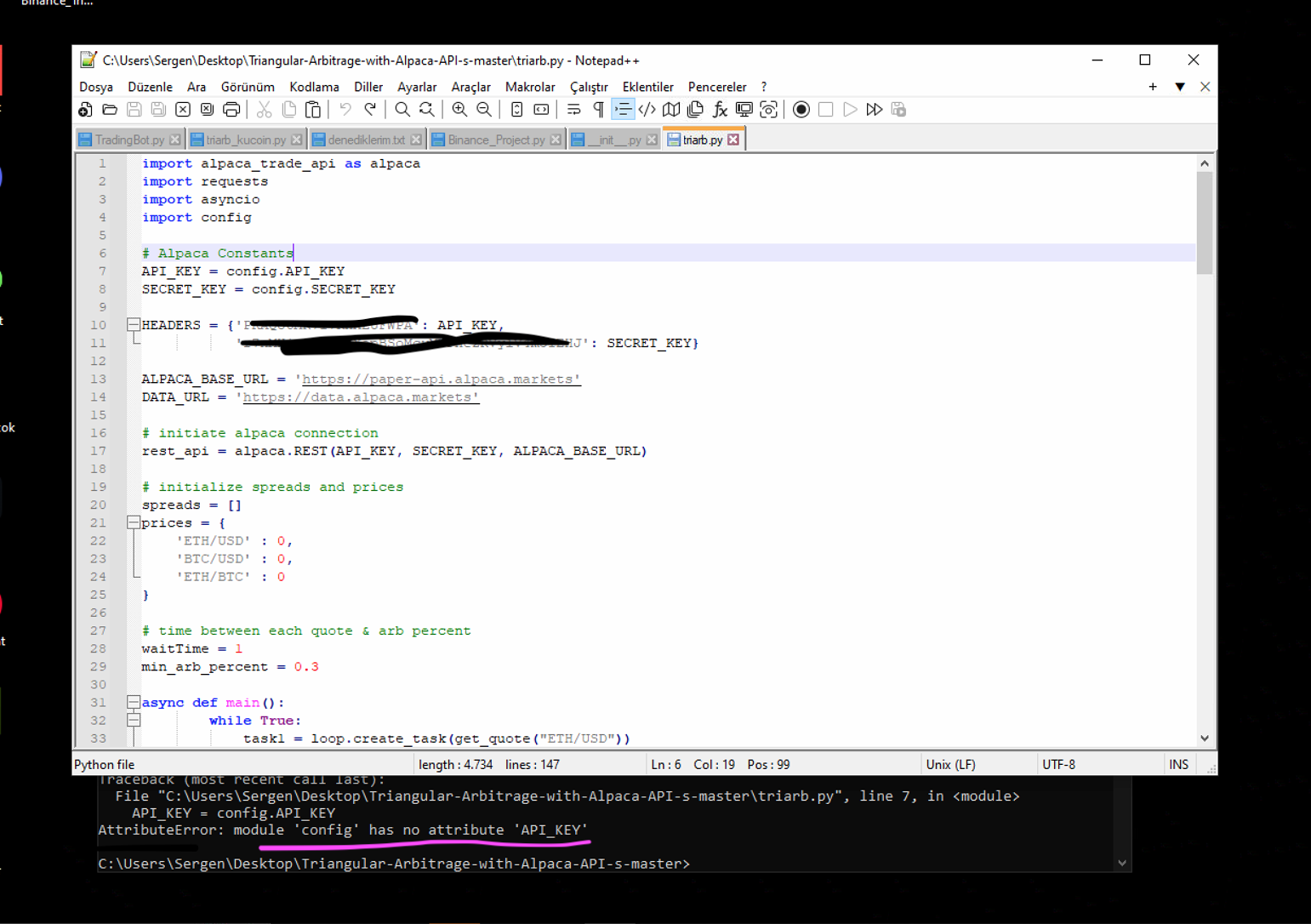Play back the recorded macro
This screenshot has height=924, width=1311.
(x=850, y=110)
